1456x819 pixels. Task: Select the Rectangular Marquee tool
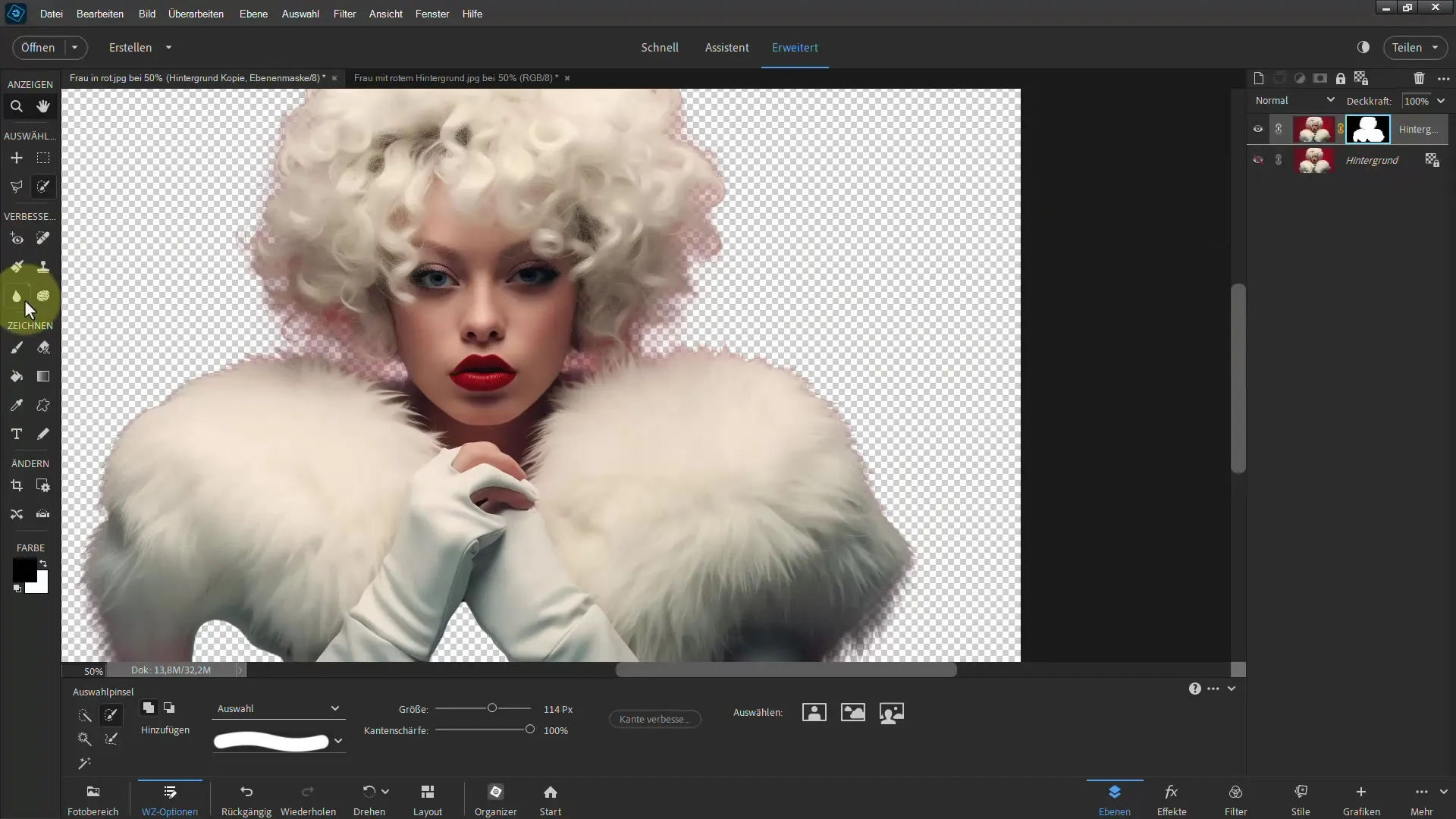[x=43, y=158]
